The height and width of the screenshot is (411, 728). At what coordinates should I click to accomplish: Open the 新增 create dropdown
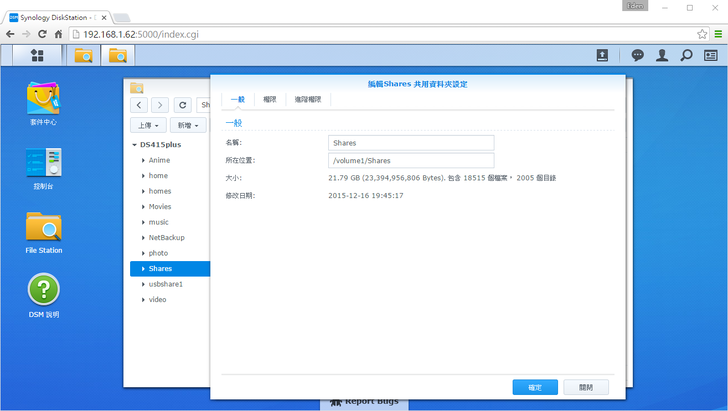tap(187, 125)
